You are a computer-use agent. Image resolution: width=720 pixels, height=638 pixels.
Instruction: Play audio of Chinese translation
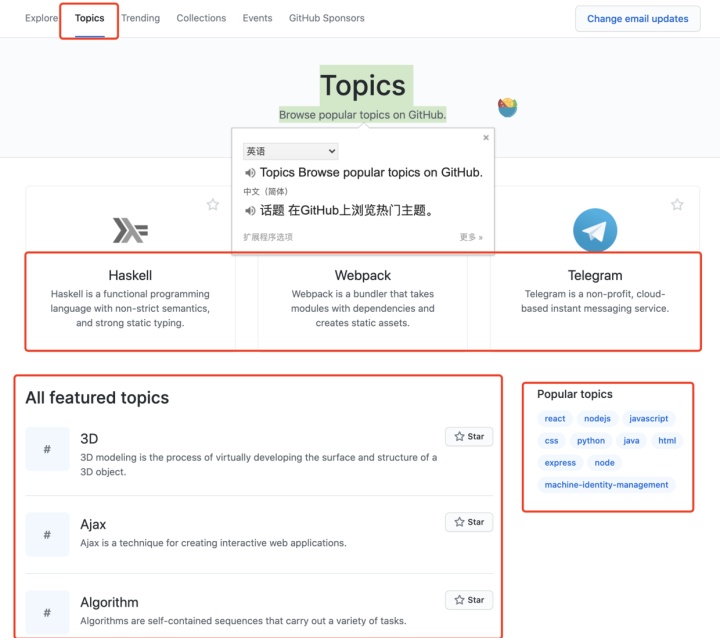click(x=250, y=211)
